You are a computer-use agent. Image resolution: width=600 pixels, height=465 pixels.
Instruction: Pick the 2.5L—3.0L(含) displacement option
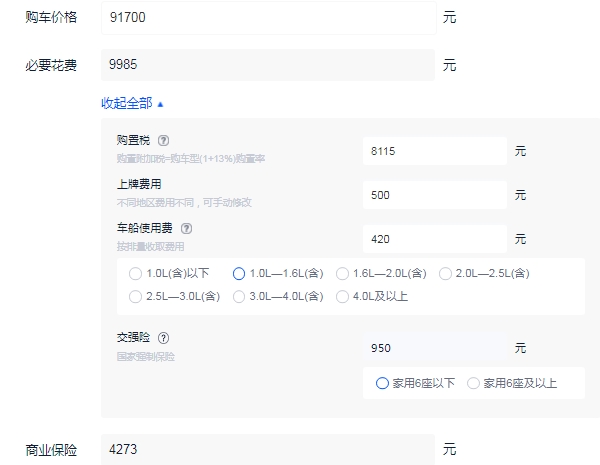click(x=135, y=296)
